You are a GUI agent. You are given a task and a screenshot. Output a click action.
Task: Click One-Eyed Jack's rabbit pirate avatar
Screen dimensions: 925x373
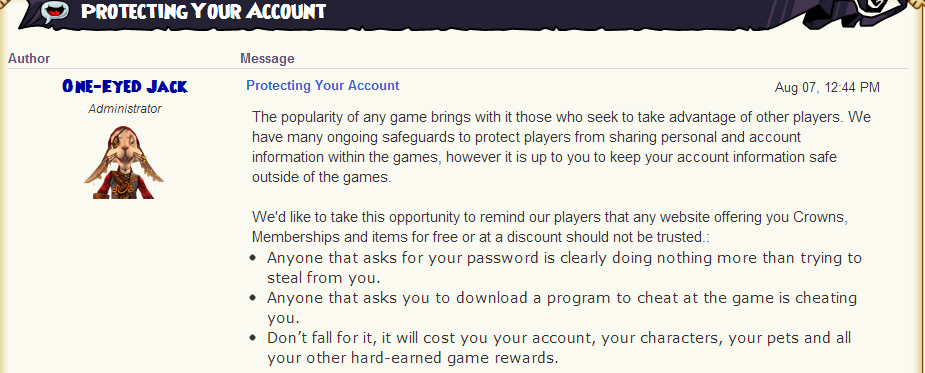124,162
